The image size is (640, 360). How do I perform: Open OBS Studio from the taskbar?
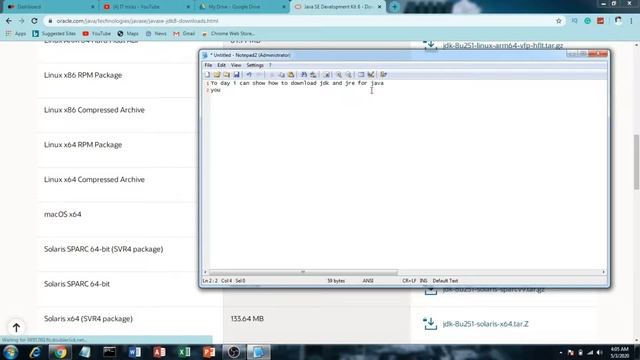click(234, 352)
